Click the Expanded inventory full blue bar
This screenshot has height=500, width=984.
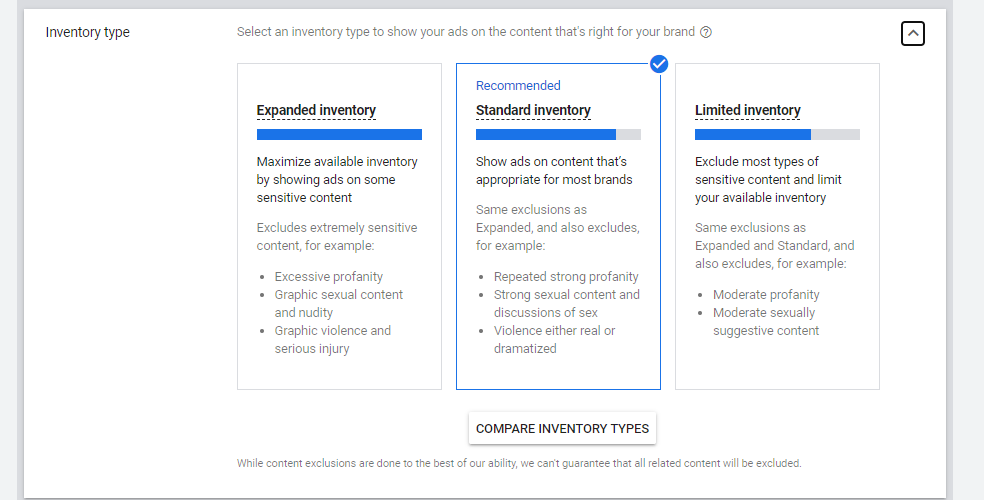tap(340, 134)
